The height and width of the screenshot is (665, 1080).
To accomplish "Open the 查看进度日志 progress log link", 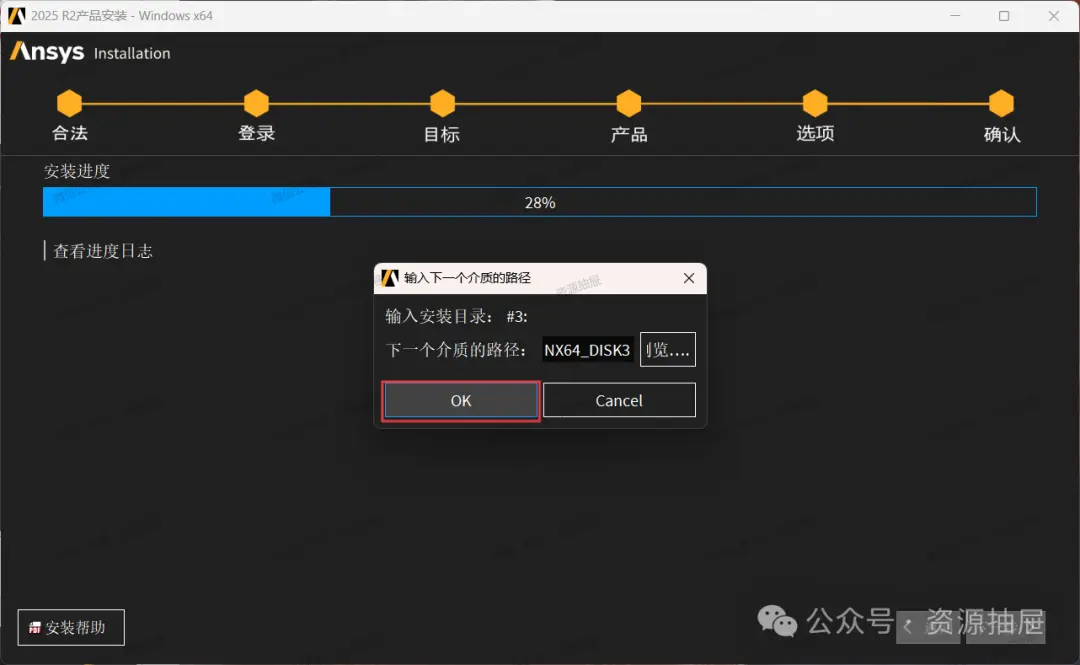I will pyautogui.click(x=103, y=251).
